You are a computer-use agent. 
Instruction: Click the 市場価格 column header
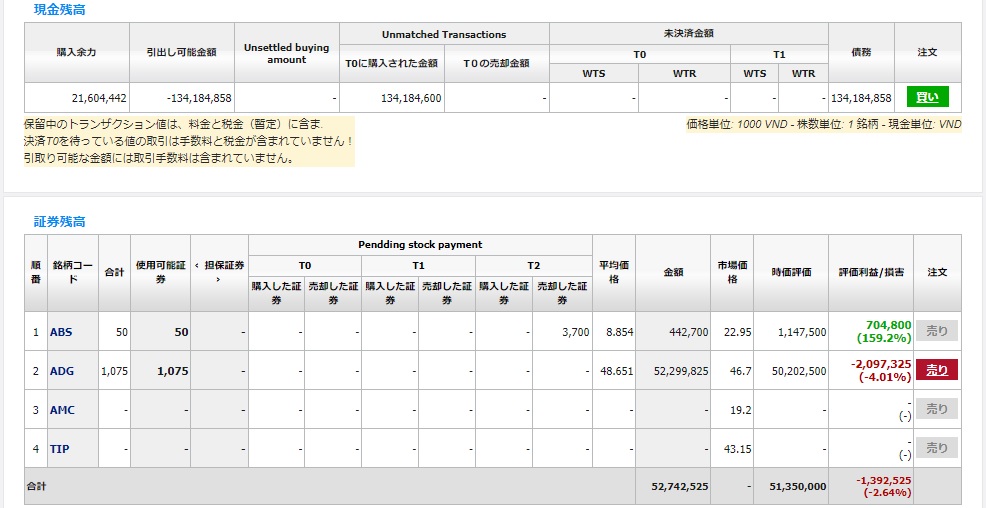731,272
